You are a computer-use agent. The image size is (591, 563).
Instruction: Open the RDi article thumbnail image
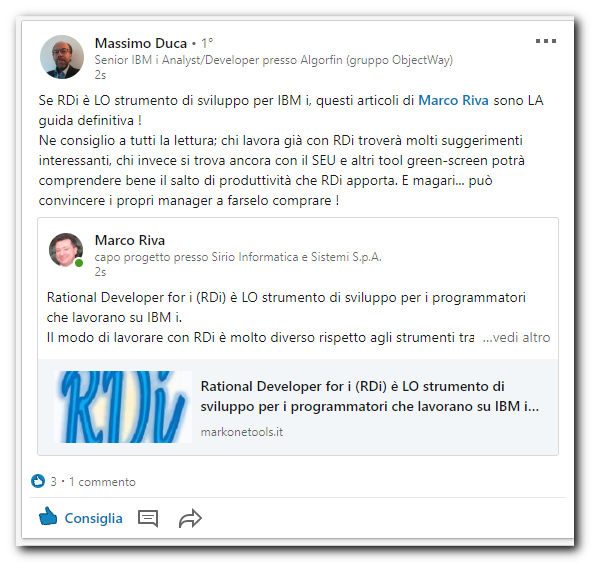(123, 407)
